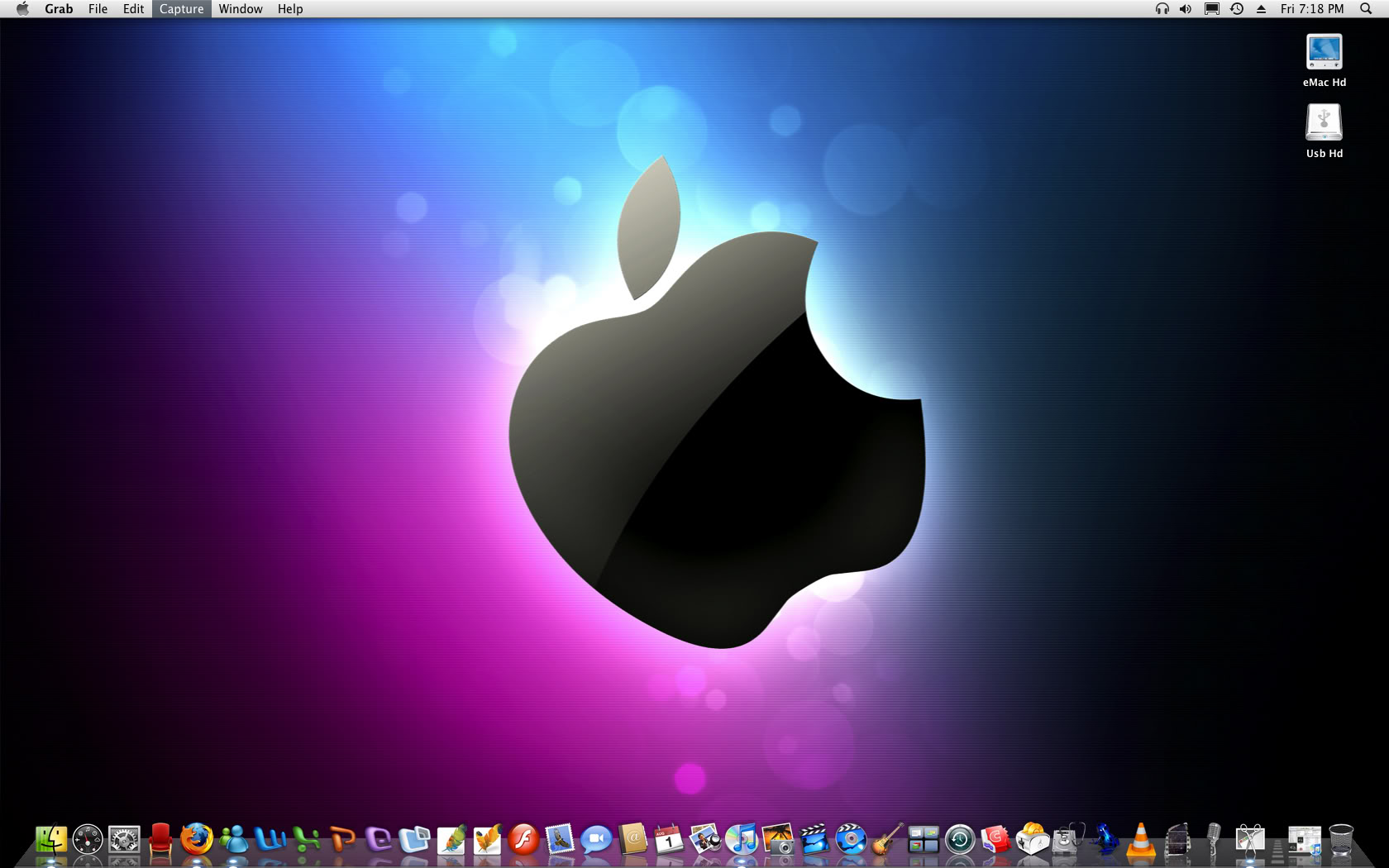Click the highlighted Capture menu
Viewport: 1389px width, 868px height.
click(181, 8)
